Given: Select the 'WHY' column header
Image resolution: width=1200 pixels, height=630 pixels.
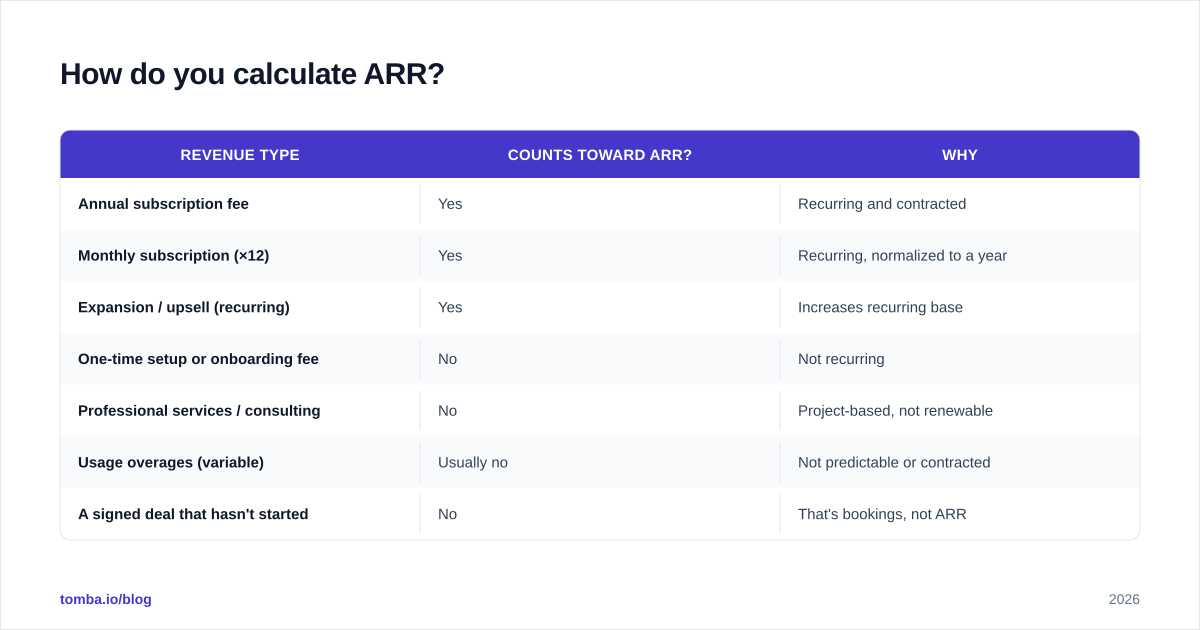Looking at the screenshot, I should point(960,155).
